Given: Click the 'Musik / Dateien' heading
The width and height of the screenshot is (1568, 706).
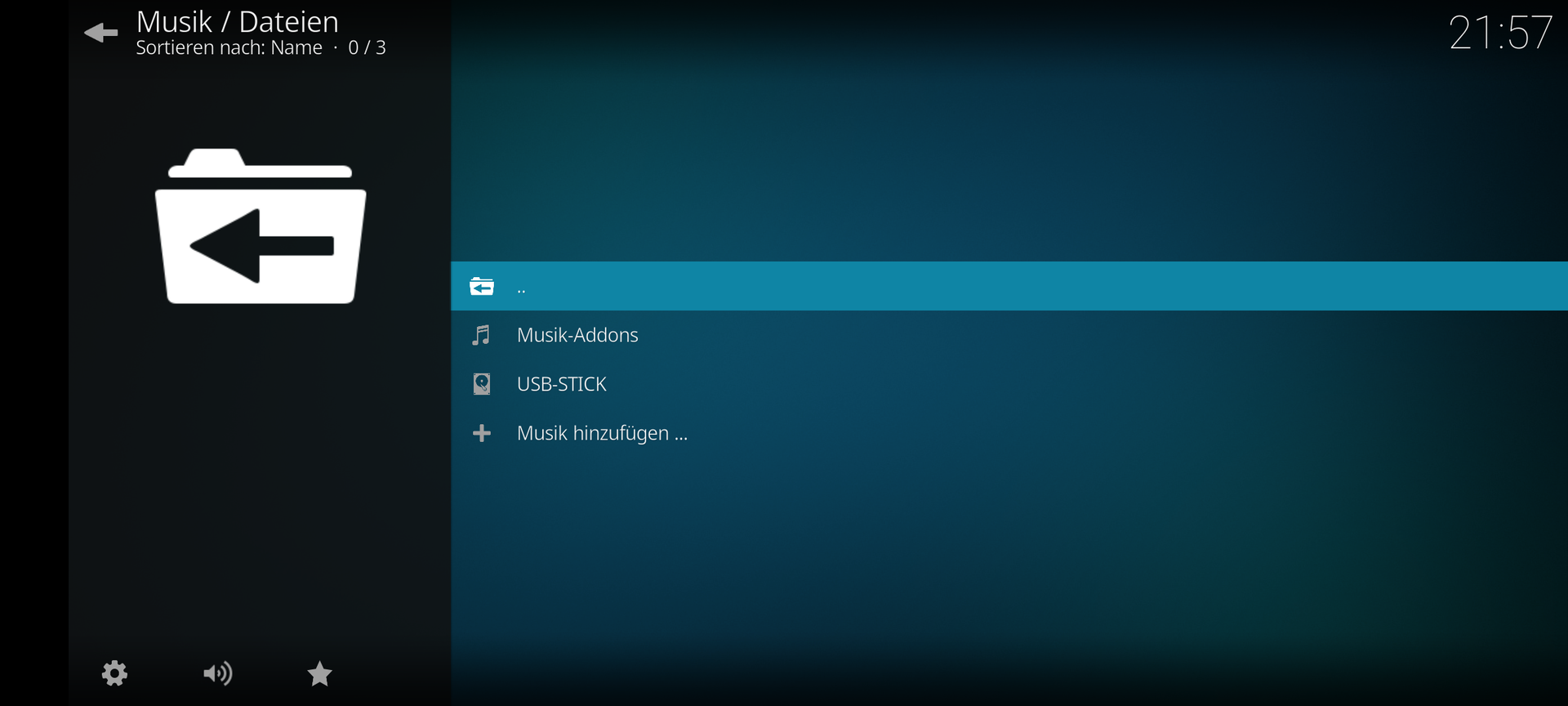Looking at the screenshot, I should click(x=237, y=22).
